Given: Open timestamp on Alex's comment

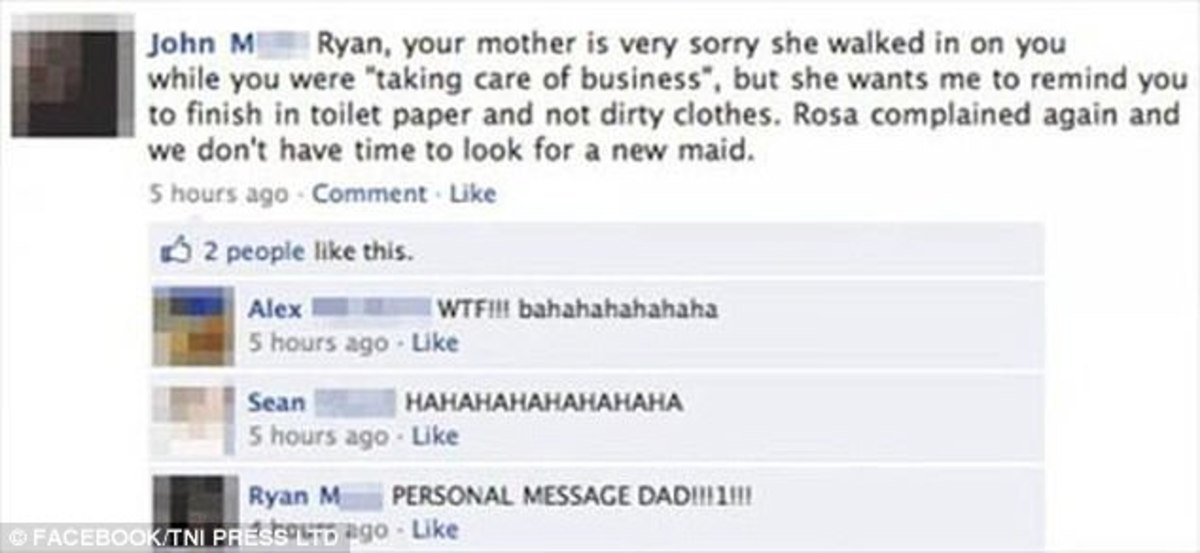Looking at the screenshot, I should click(318, 343).
